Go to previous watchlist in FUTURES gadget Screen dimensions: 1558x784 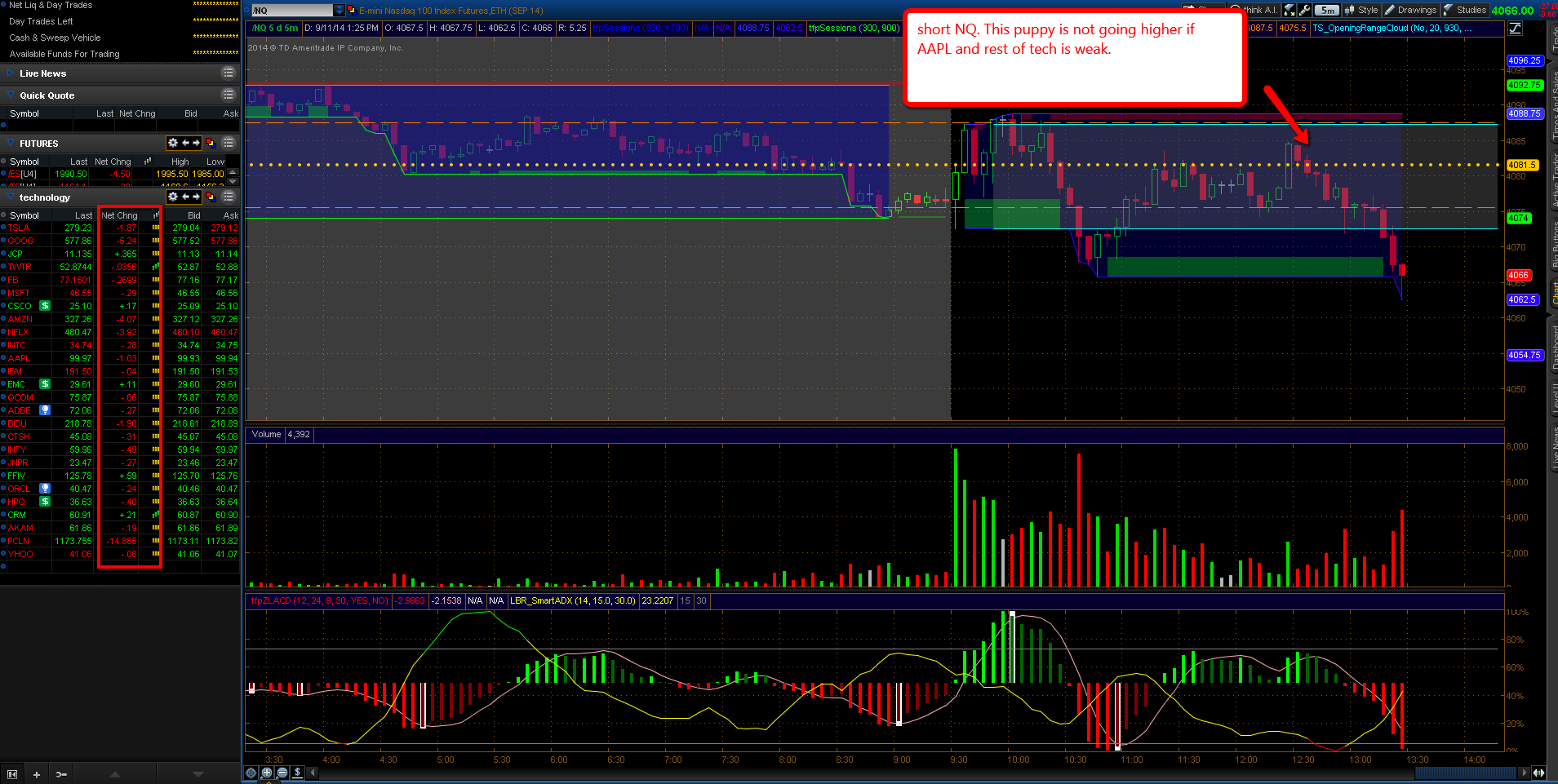(185, 143)
